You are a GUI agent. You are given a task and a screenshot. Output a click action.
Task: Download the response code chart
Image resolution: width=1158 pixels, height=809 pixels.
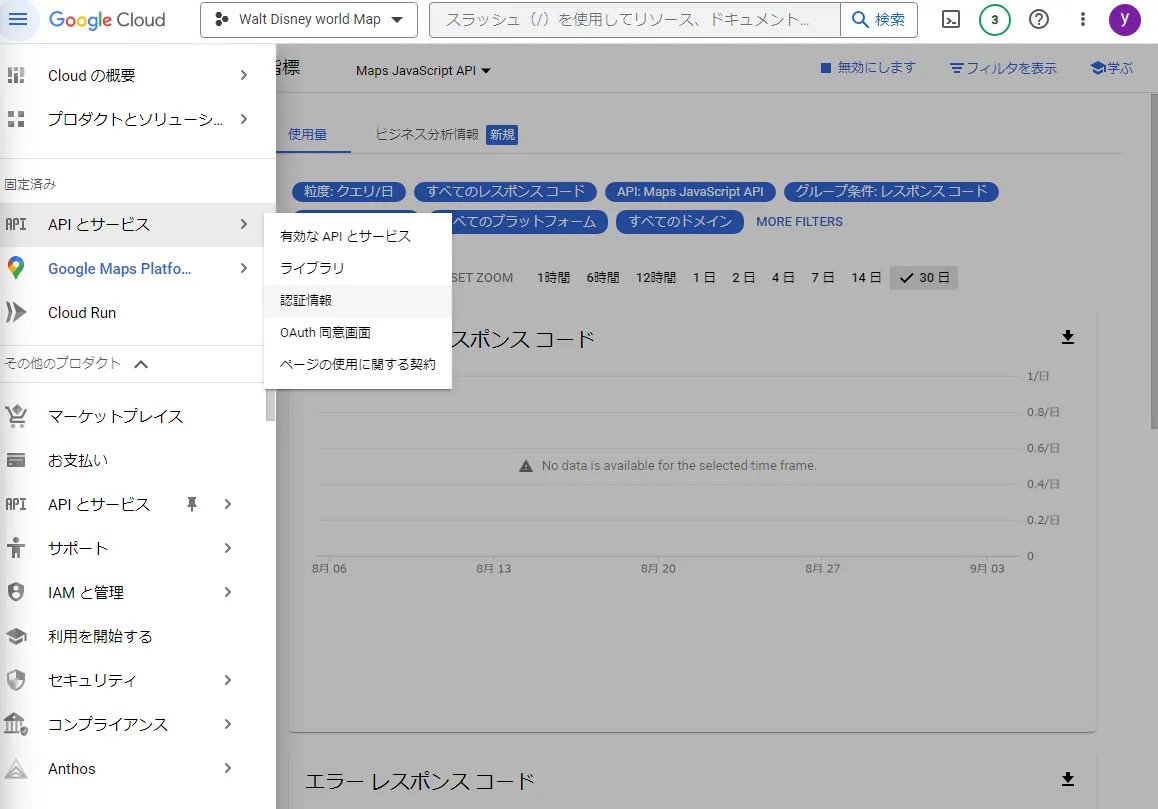pos(1067,338)
